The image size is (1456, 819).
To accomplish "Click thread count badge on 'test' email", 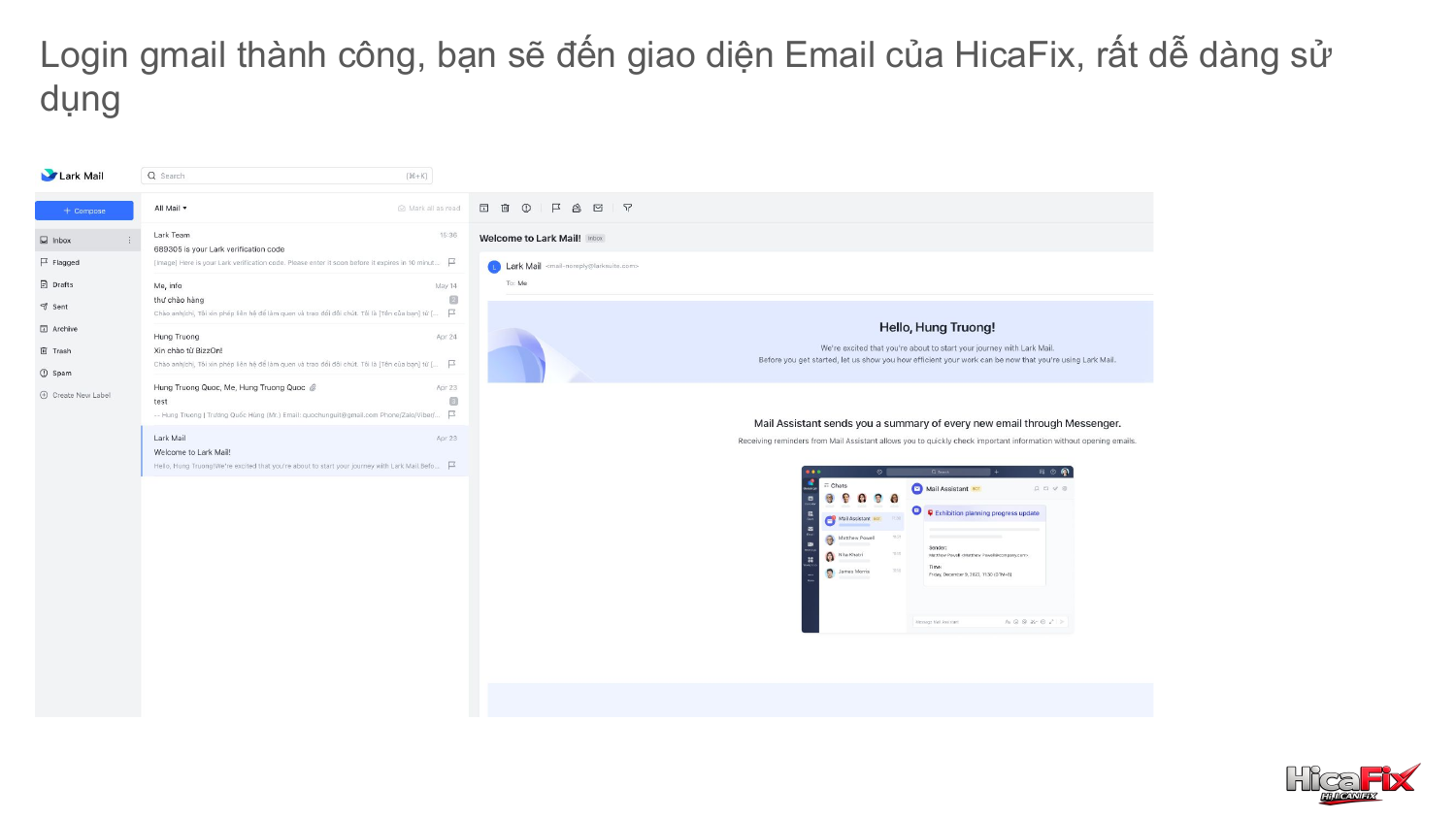I will [x=453, y=401].
